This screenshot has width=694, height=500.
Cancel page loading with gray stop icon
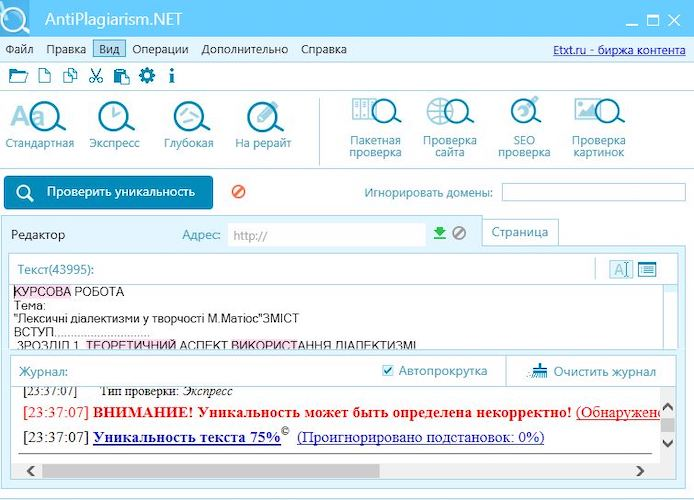(459, 233)
